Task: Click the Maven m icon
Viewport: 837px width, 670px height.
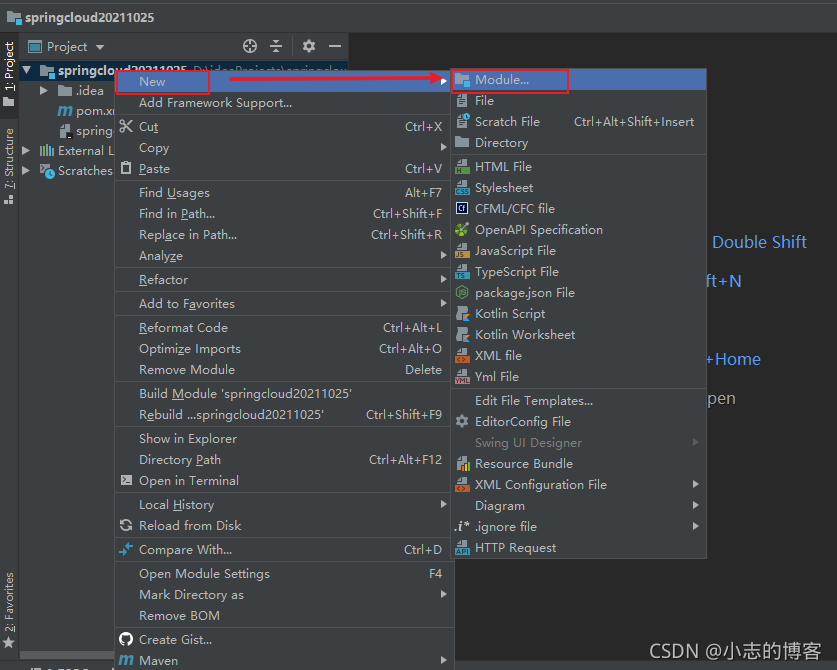Action: pos(126,660)
